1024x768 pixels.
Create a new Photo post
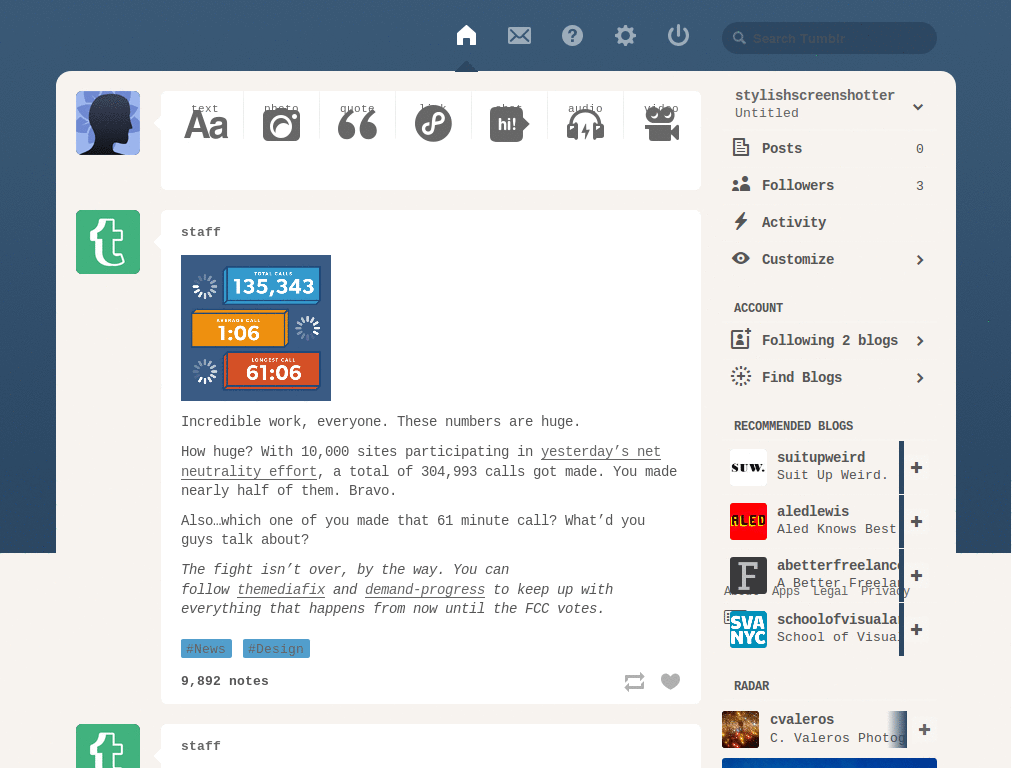[281, 122]
